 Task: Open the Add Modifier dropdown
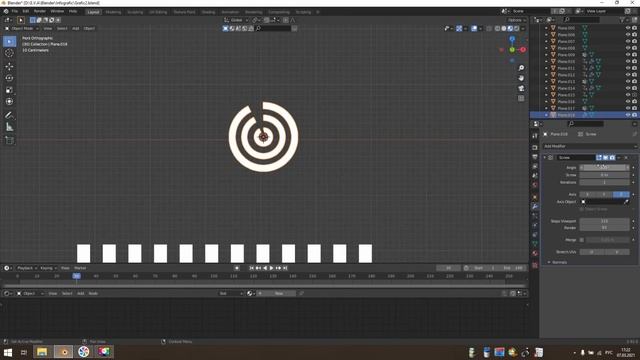[x=589, y=146]
